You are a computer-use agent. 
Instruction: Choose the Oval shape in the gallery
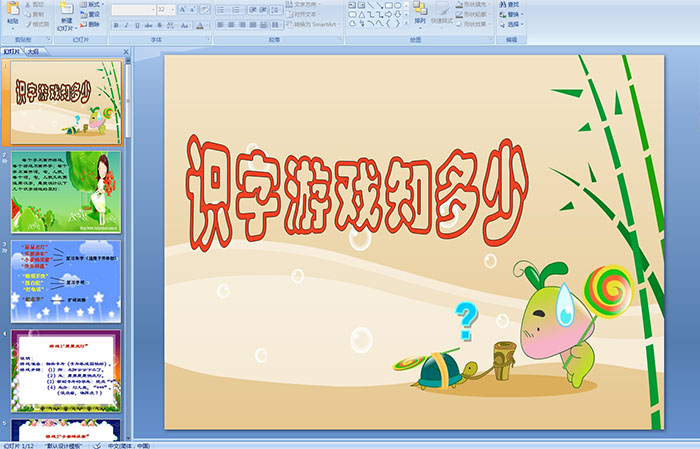(397, 5)
